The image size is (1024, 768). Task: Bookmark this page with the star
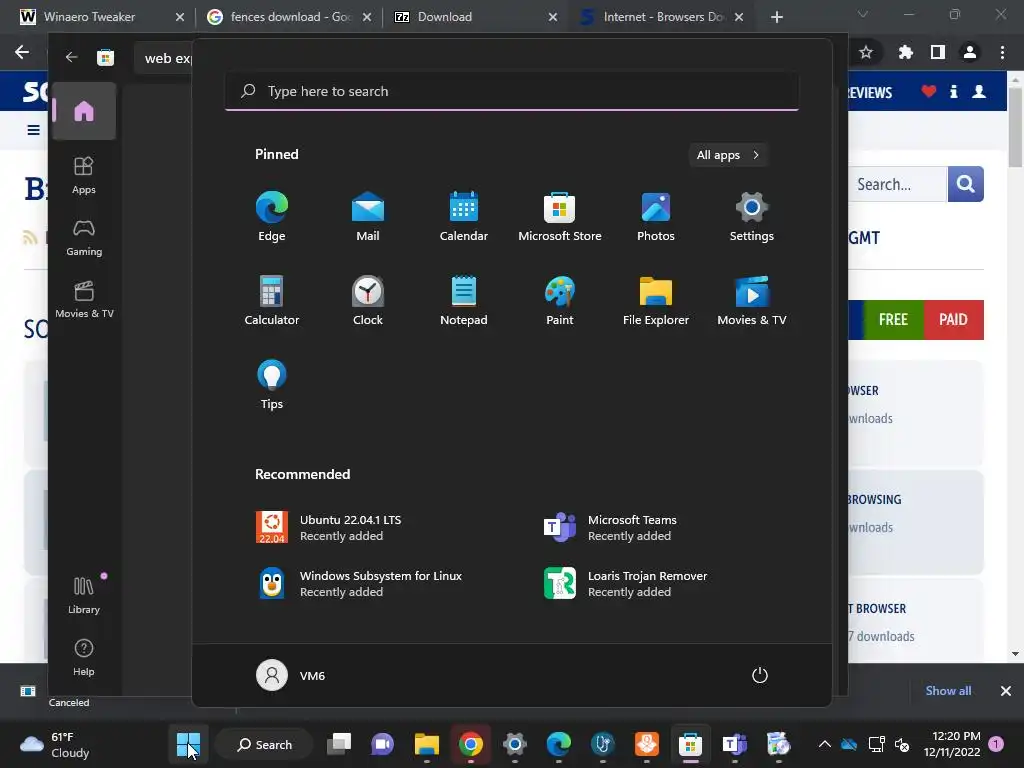click(x=866, y=52)
